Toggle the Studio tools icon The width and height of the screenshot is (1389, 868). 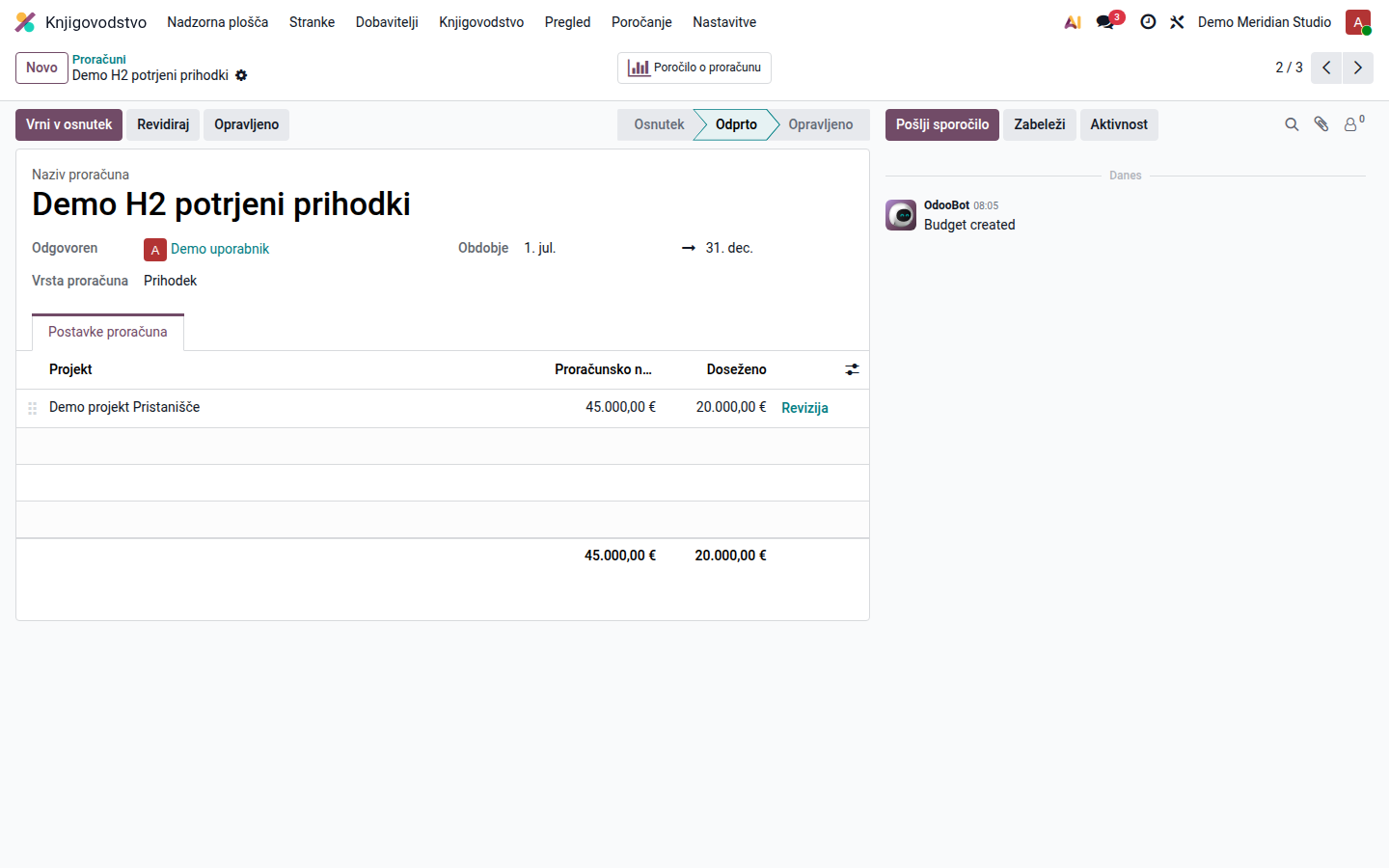tap(1177, 22)
